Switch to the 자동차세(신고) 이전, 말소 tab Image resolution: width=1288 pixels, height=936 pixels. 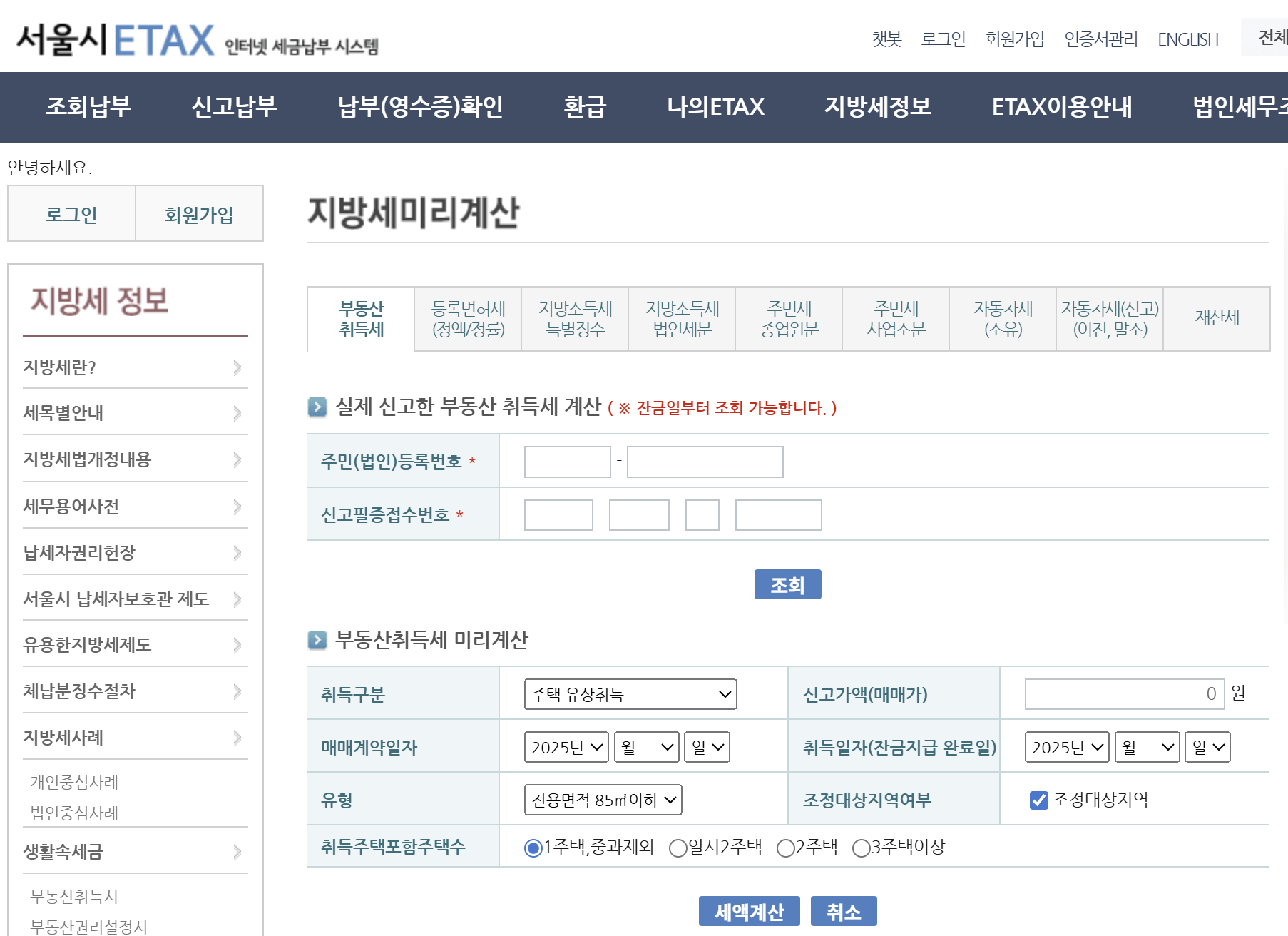coord(1110,319)
